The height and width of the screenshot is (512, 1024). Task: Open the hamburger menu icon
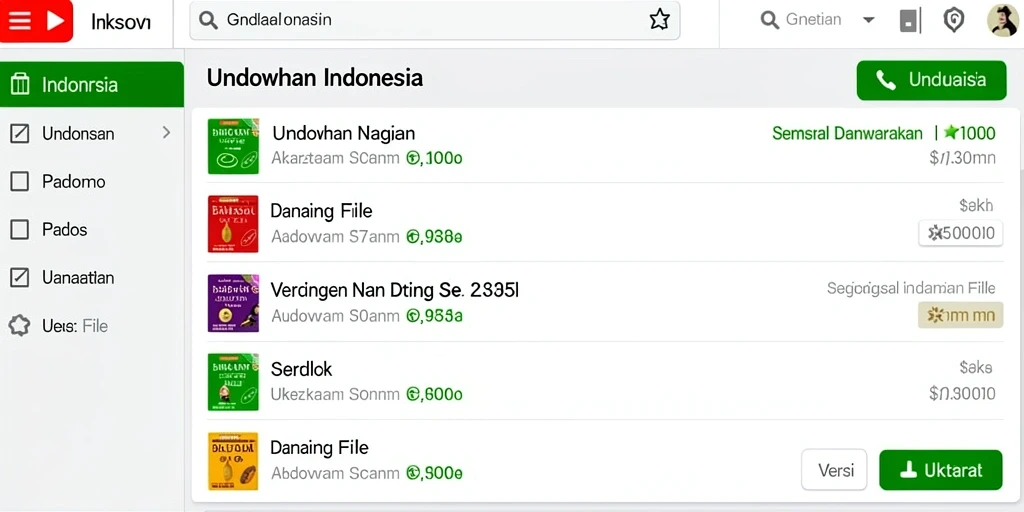20,21
